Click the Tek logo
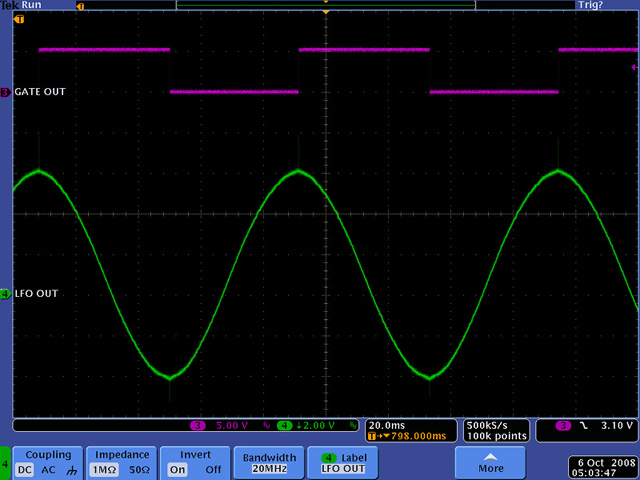Screen dimensions: 640x480 tap(9, 5)
